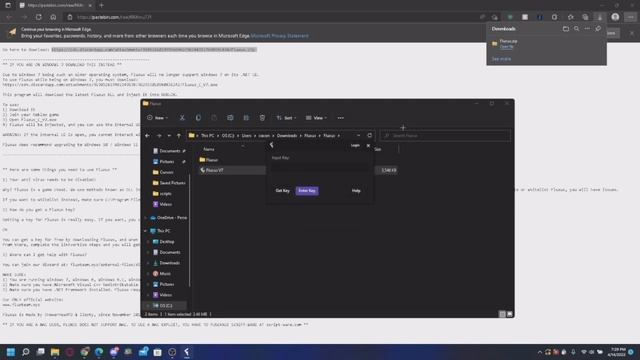Switch to details view in the status bar
Viewport: 640px width, 360px height.
click(502, 314)
